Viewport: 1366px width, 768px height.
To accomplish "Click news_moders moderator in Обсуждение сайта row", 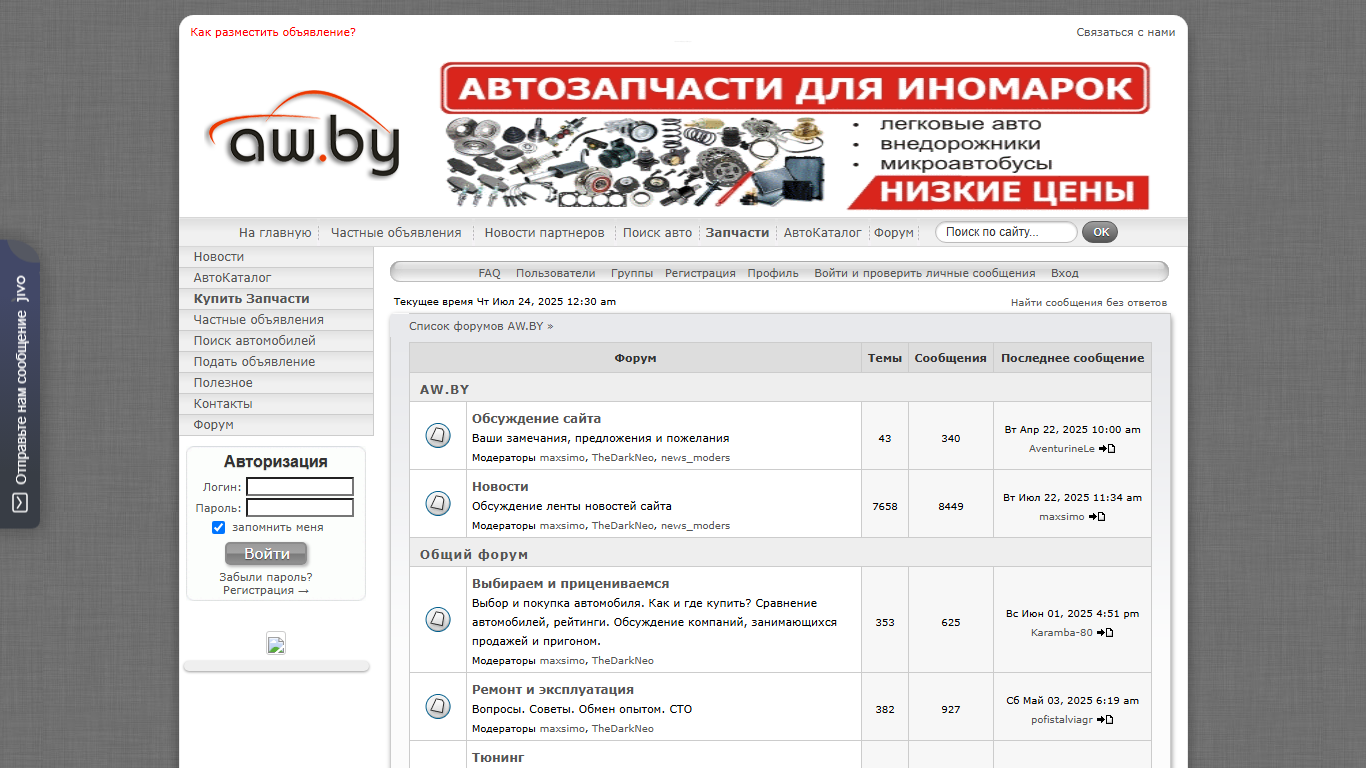I will coord(695,458).
